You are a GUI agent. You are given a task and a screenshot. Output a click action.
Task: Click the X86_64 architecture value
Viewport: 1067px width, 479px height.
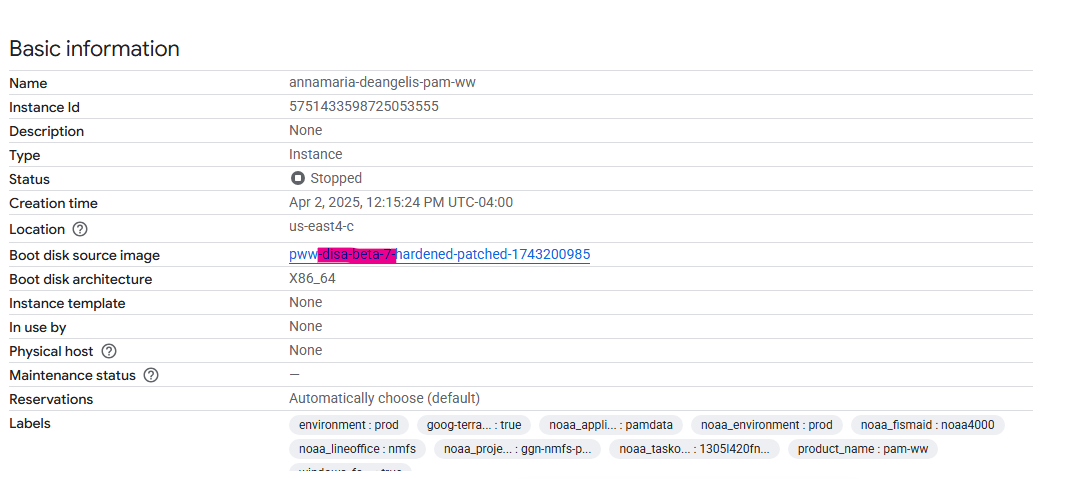click(x=312, y=279)
